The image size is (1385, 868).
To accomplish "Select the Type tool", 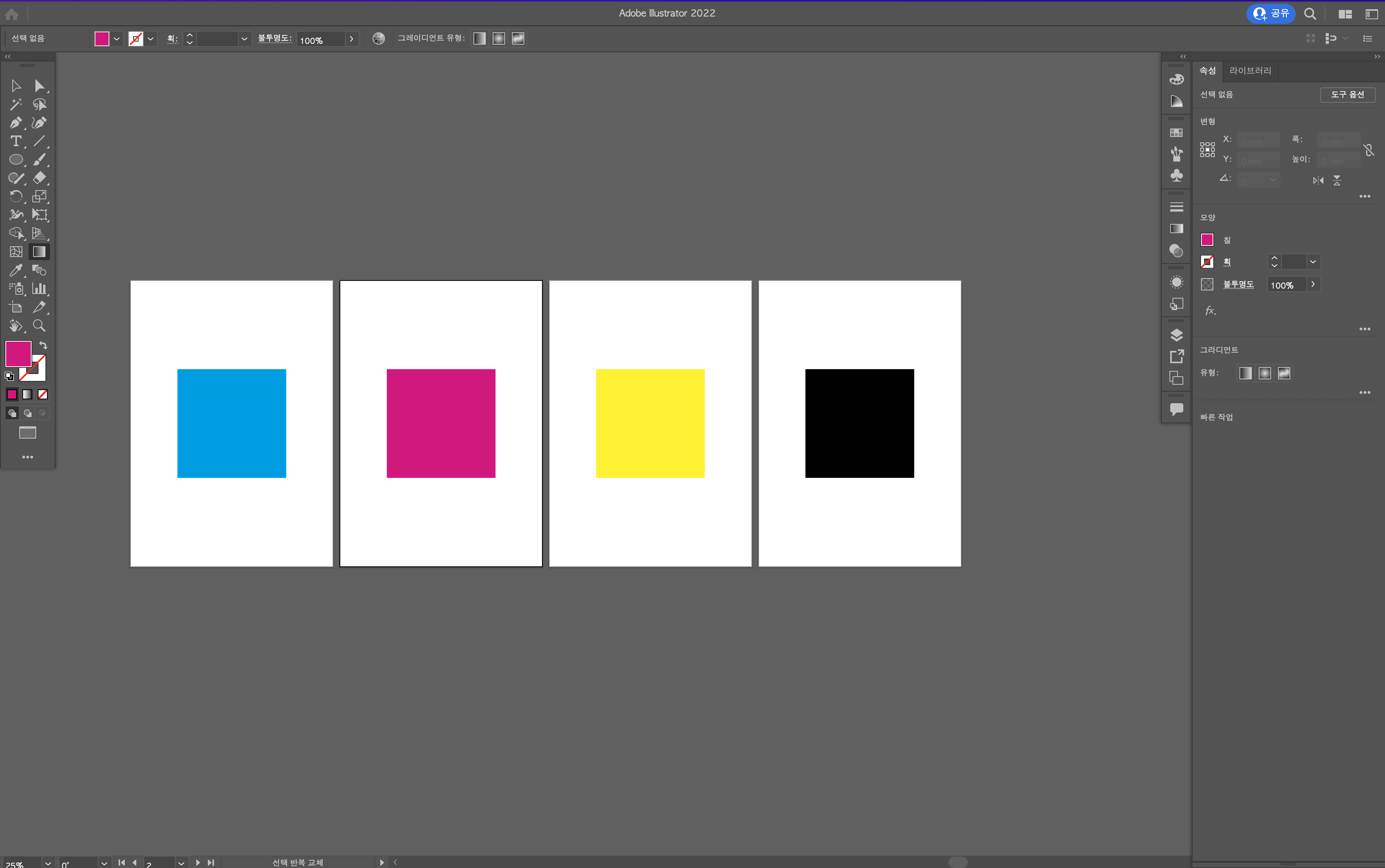I will point(15,141).
